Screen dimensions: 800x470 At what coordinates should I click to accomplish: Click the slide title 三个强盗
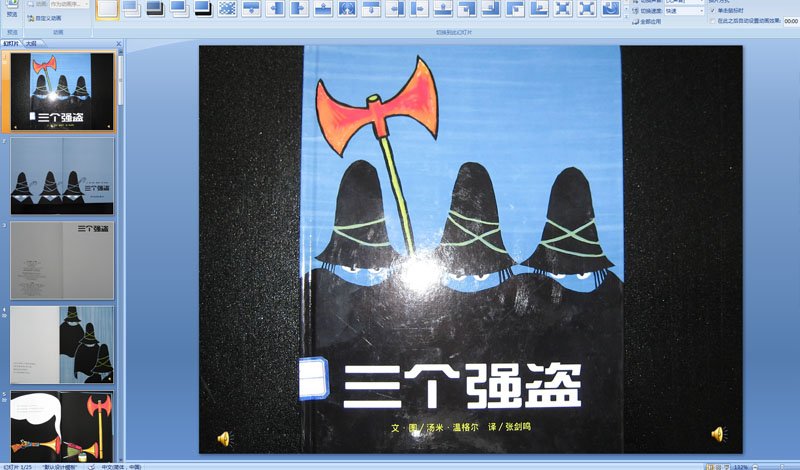463,386
